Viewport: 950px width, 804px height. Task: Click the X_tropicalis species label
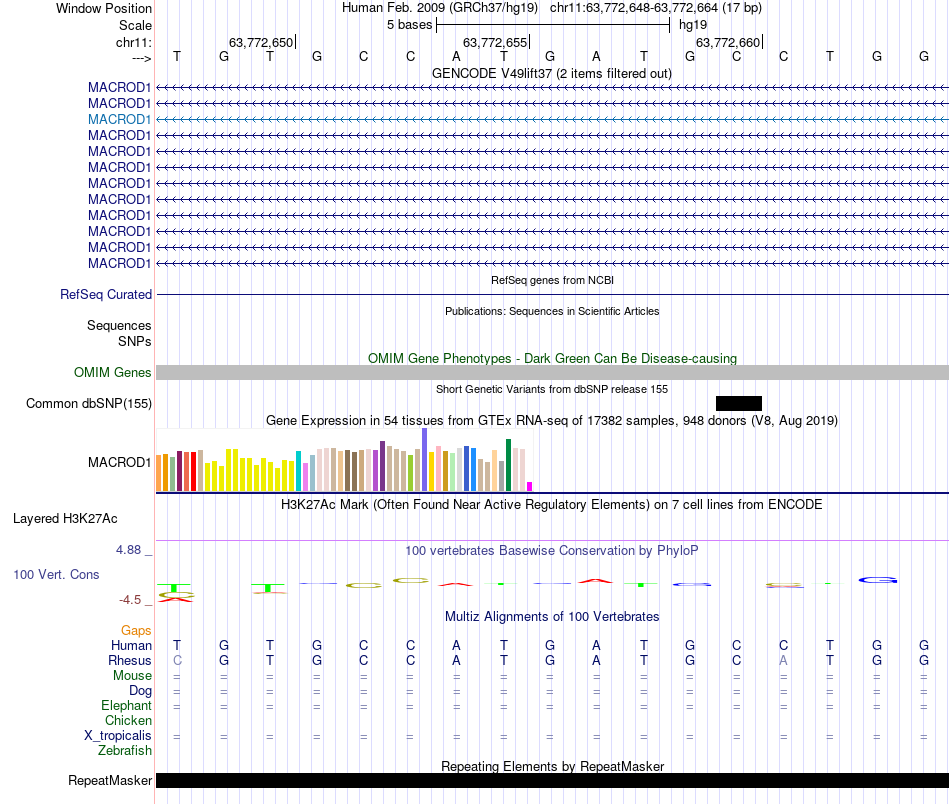(x=118, y=736)
